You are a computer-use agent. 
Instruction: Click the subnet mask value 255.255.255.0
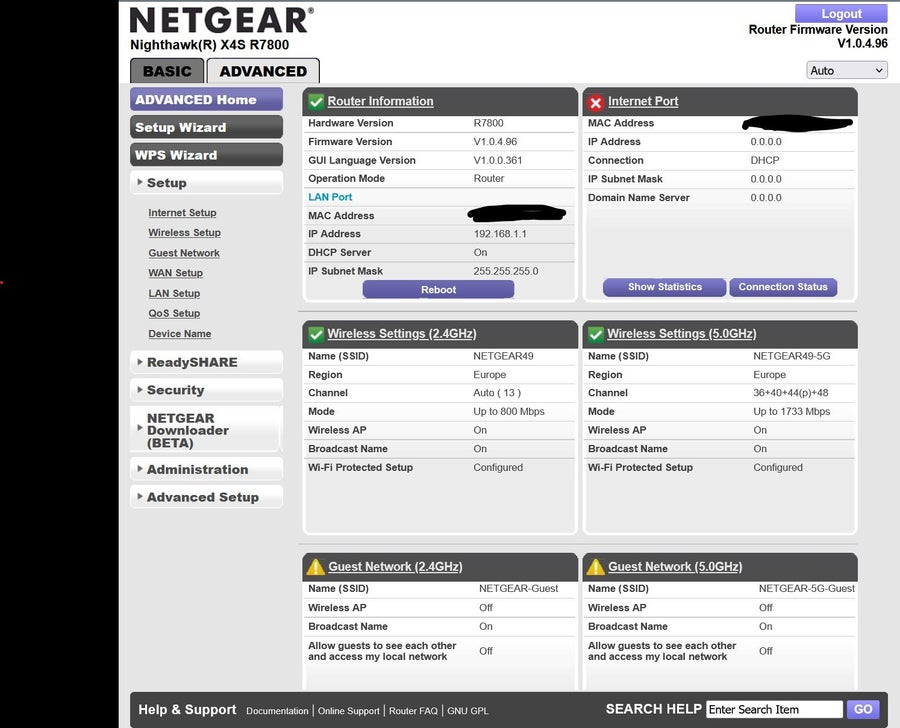click(x=506, y=271)
